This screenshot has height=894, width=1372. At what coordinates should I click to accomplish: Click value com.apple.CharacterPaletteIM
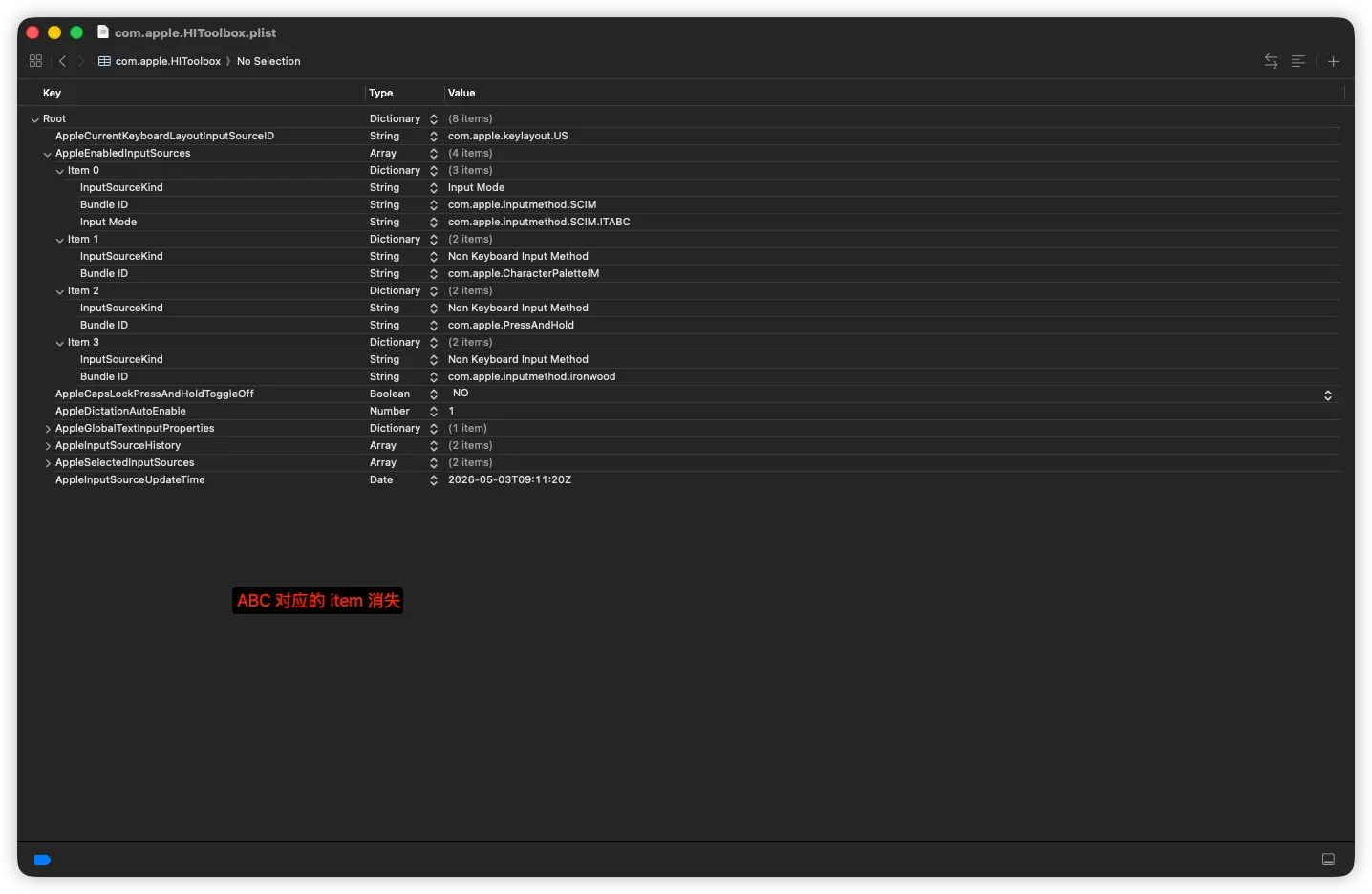click(524, 273)
